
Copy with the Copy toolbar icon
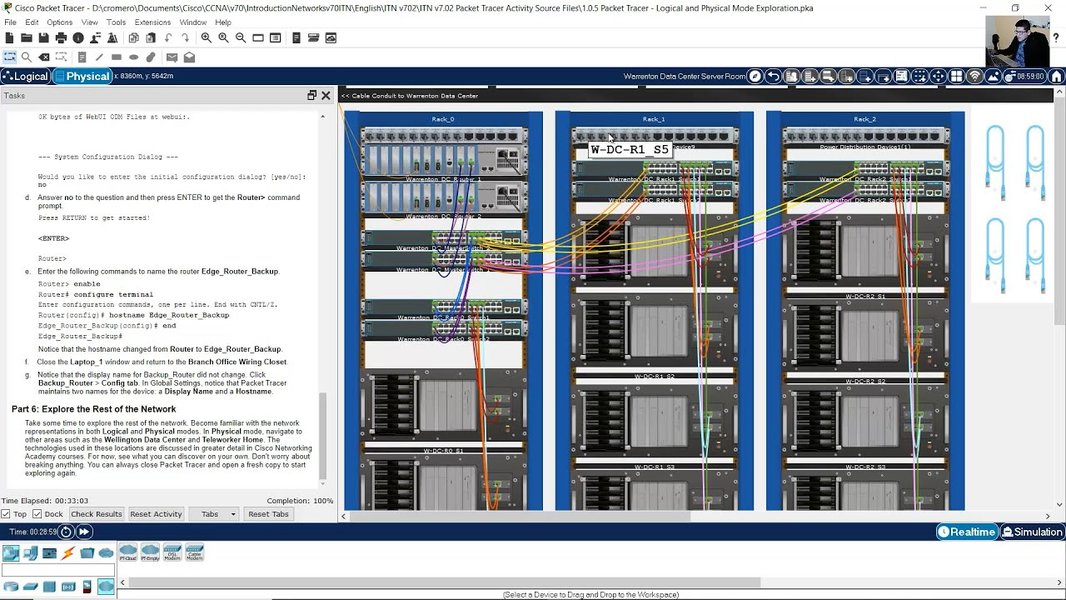134,38
